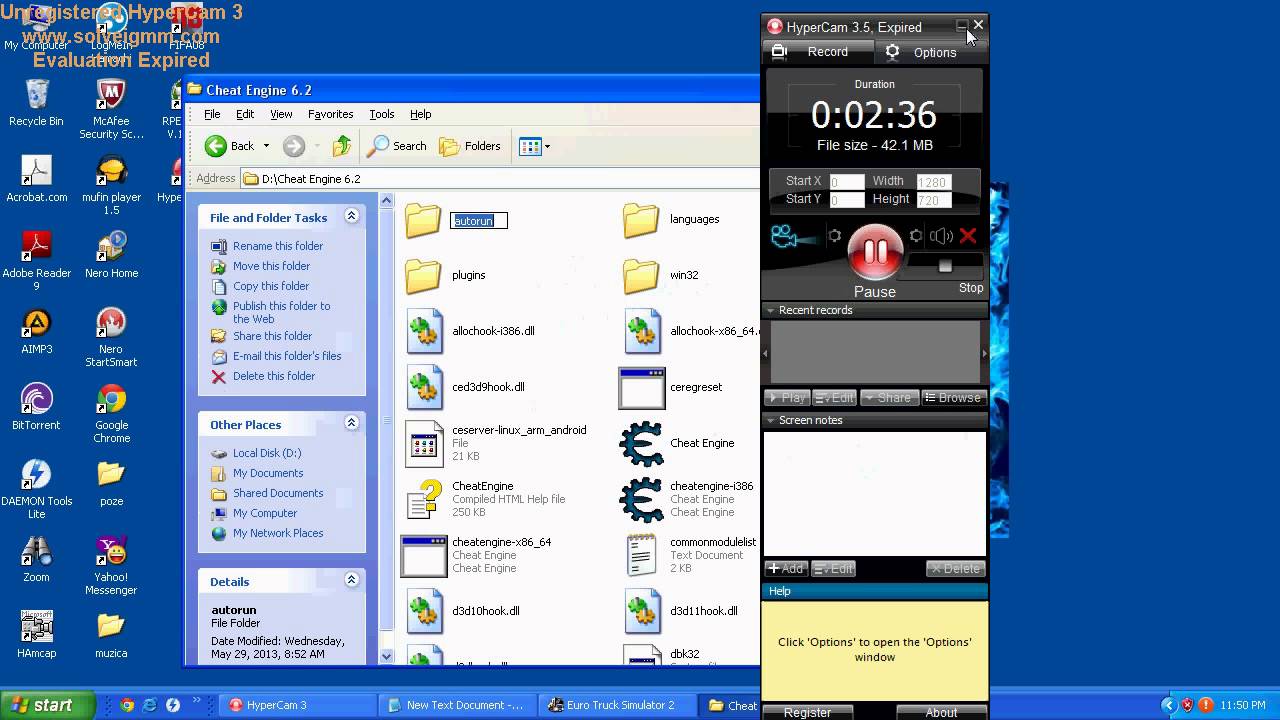The image size is (1280, 720).
Task: Open Local Disk (D:) under Other Places
Action: point(267,453)
